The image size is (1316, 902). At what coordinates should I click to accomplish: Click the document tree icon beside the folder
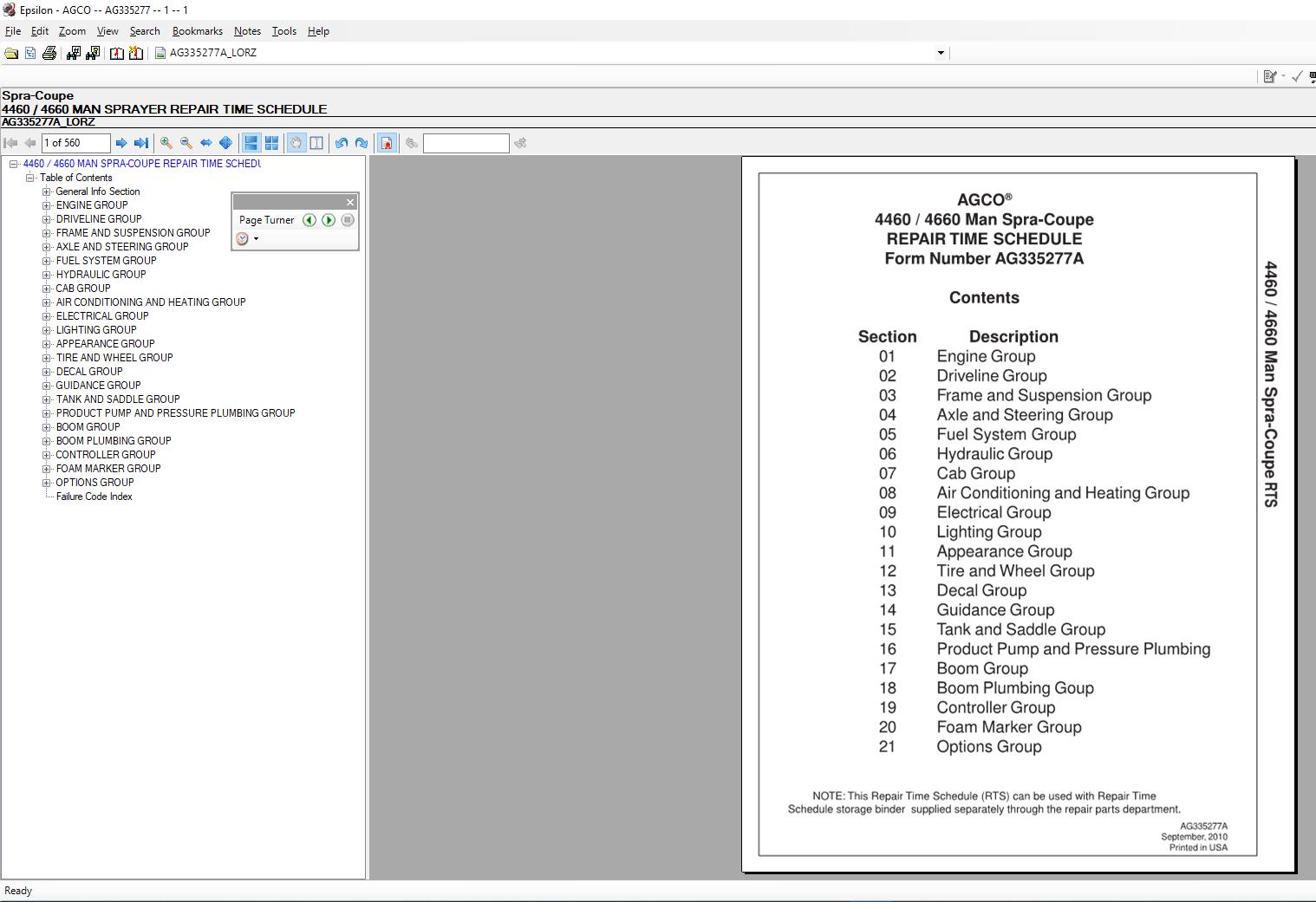coord(30,53)
